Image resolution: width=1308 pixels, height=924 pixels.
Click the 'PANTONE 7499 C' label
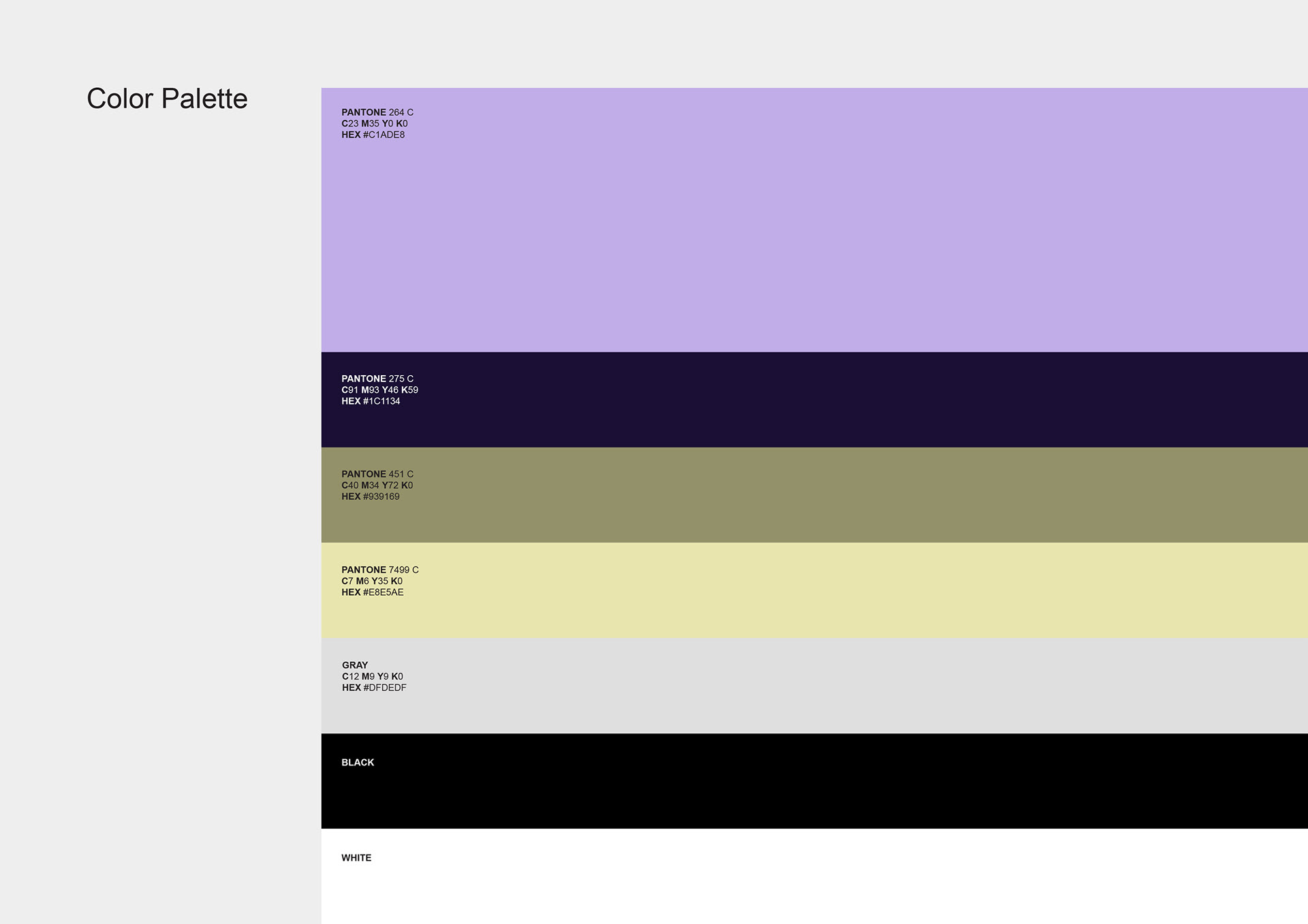pos(380,570)
